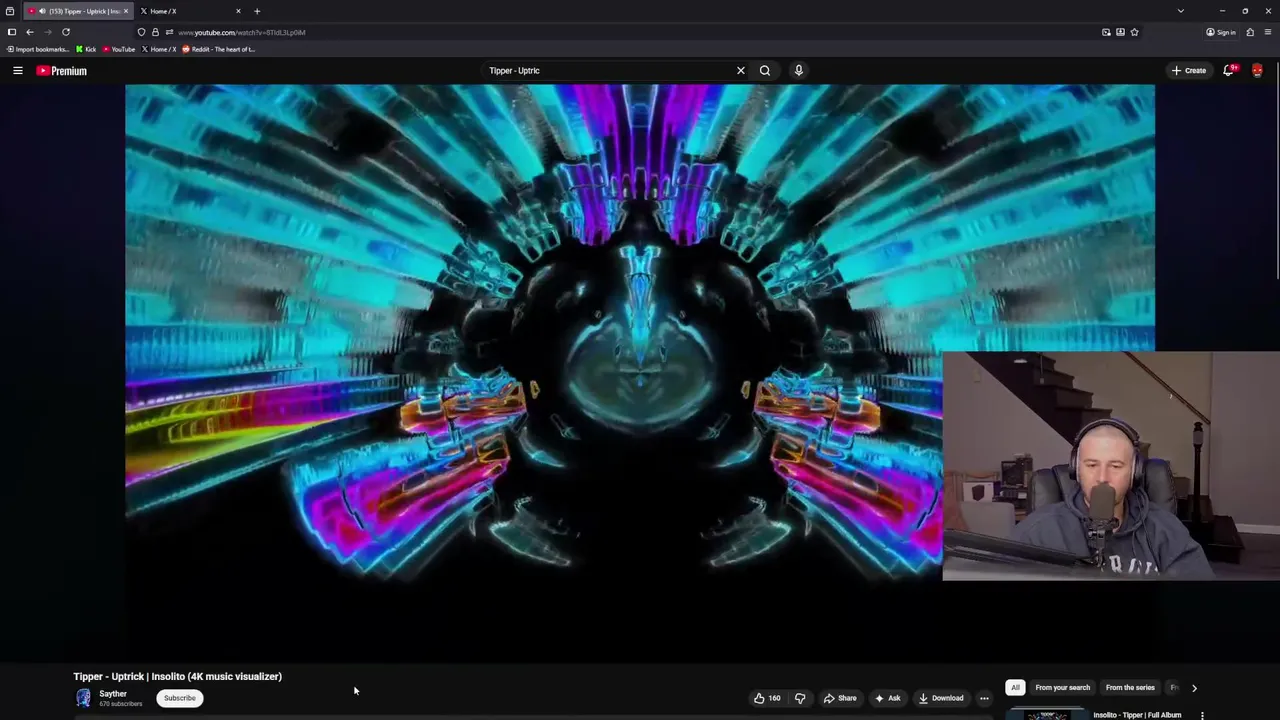Subscribe to Sayther channel
The image size is (1280, 720).
click(180, 698)
